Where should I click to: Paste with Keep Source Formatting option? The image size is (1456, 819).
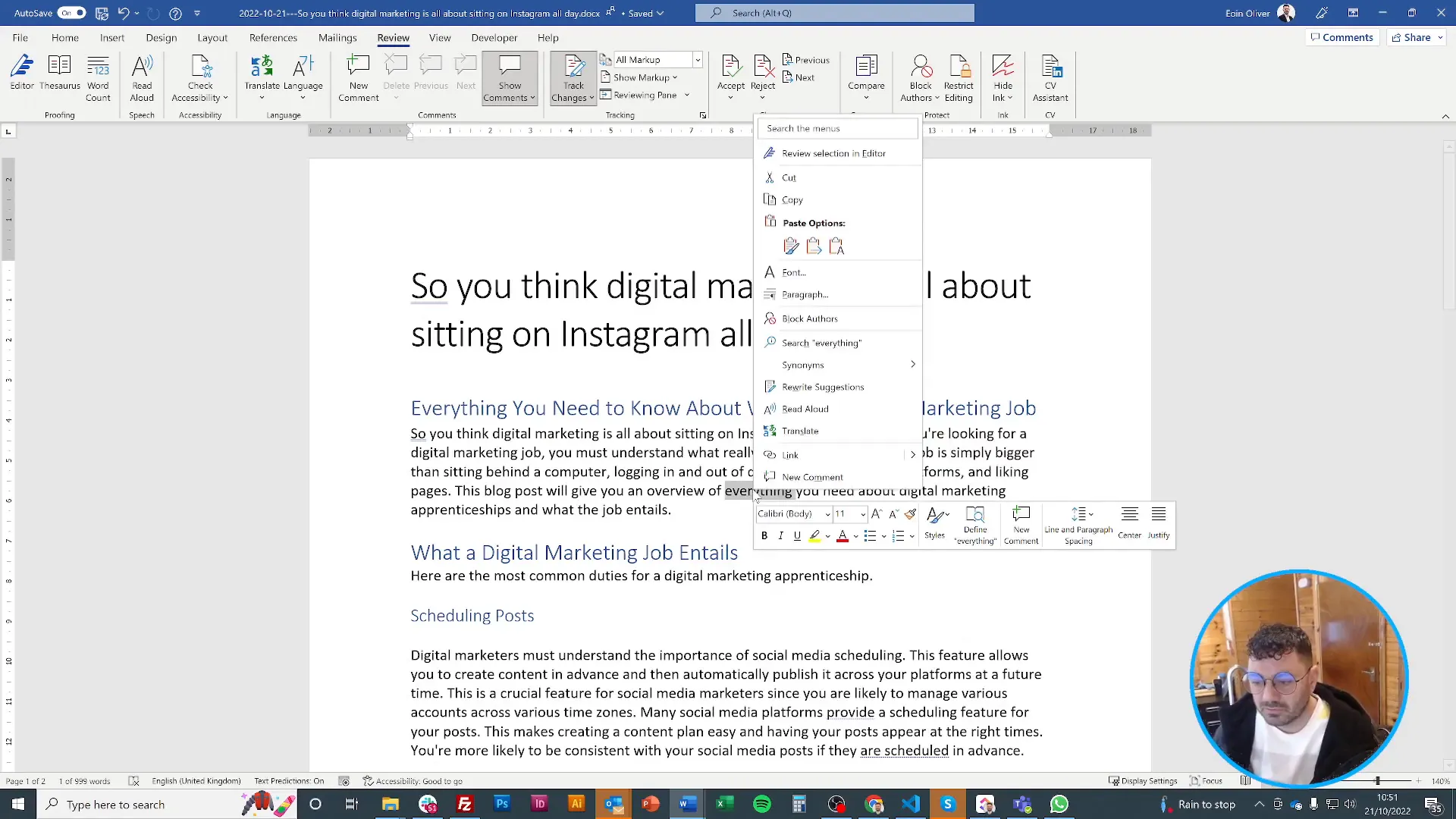(x=791, y=246)
